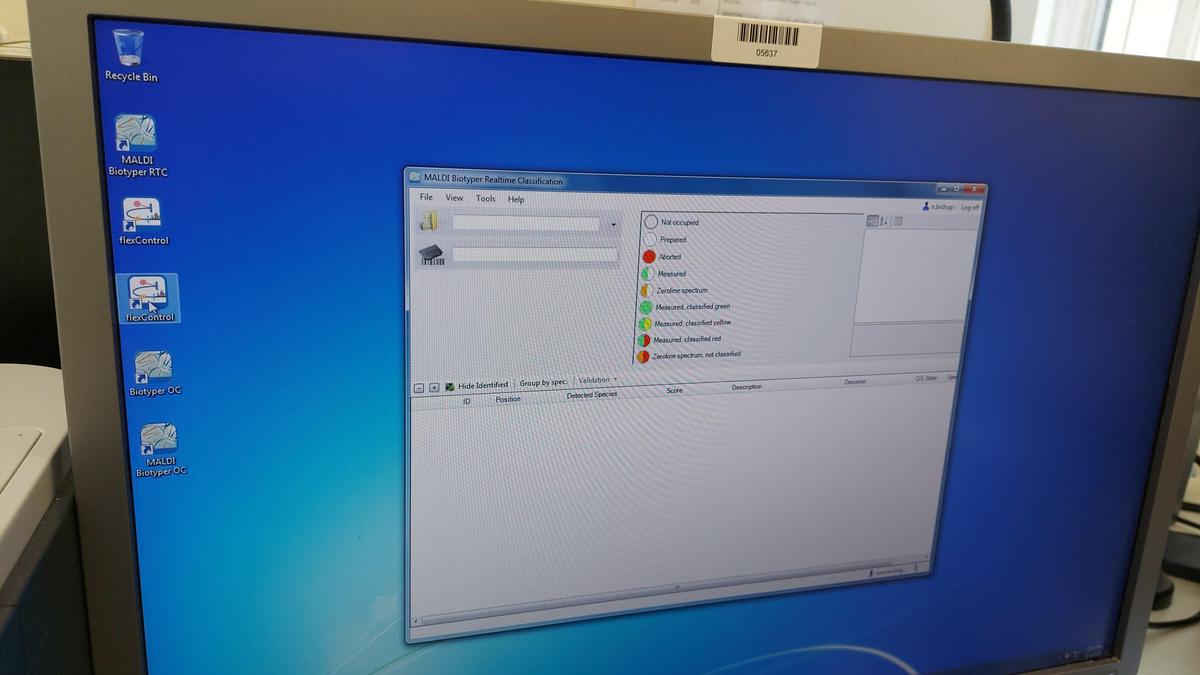Screen dimensions: 1200x675
Task: Click the Log off link
Action: tap(970, 208)
